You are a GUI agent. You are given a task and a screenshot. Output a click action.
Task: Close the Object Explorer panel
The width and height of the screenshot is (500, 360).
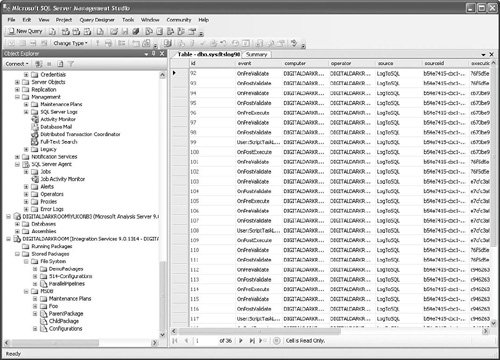[x=162, y=53]
